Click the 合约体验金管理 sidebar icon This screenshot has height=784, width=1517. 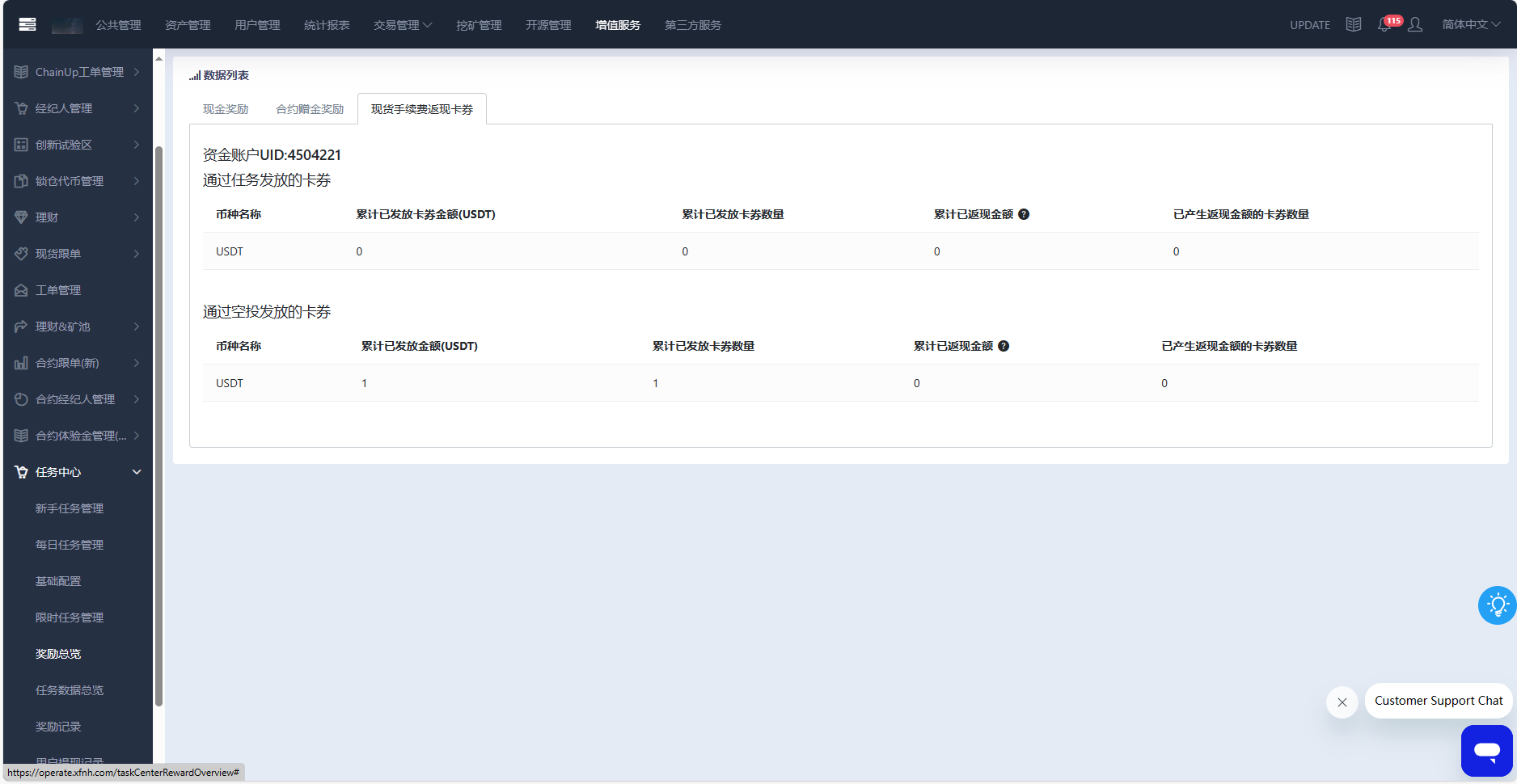coord(21,436)
